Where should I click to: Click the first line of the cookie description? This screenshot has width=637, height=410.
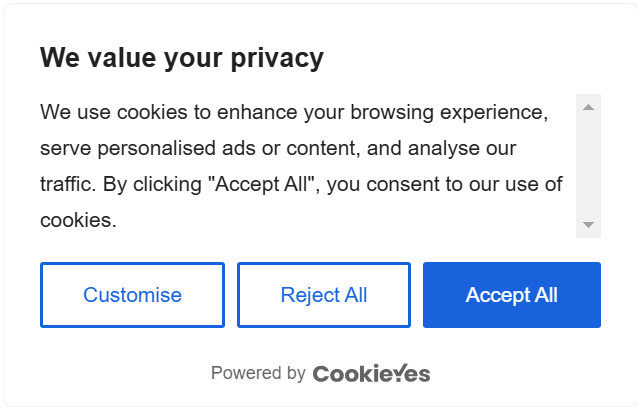coord(294,112)
